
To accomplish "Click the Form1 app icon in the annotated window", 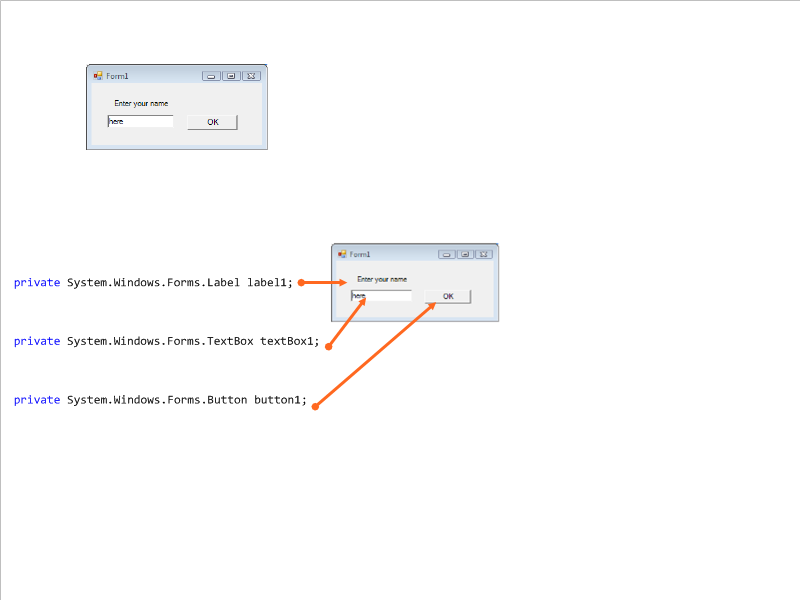I will point(342,254).
